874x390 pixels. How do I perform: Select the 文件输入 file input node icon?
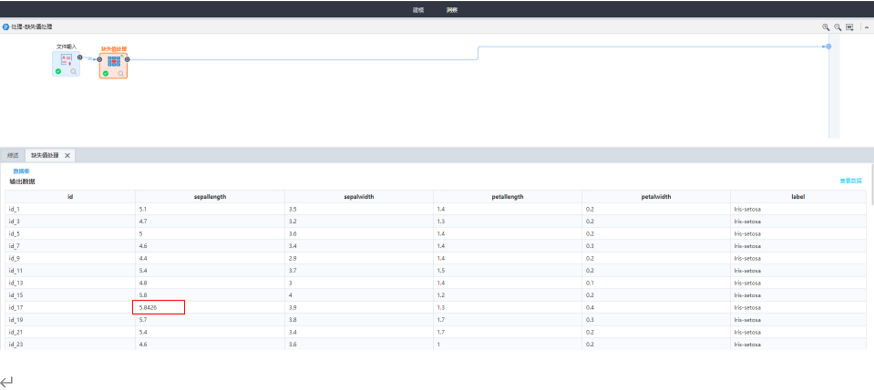(66, 60)
